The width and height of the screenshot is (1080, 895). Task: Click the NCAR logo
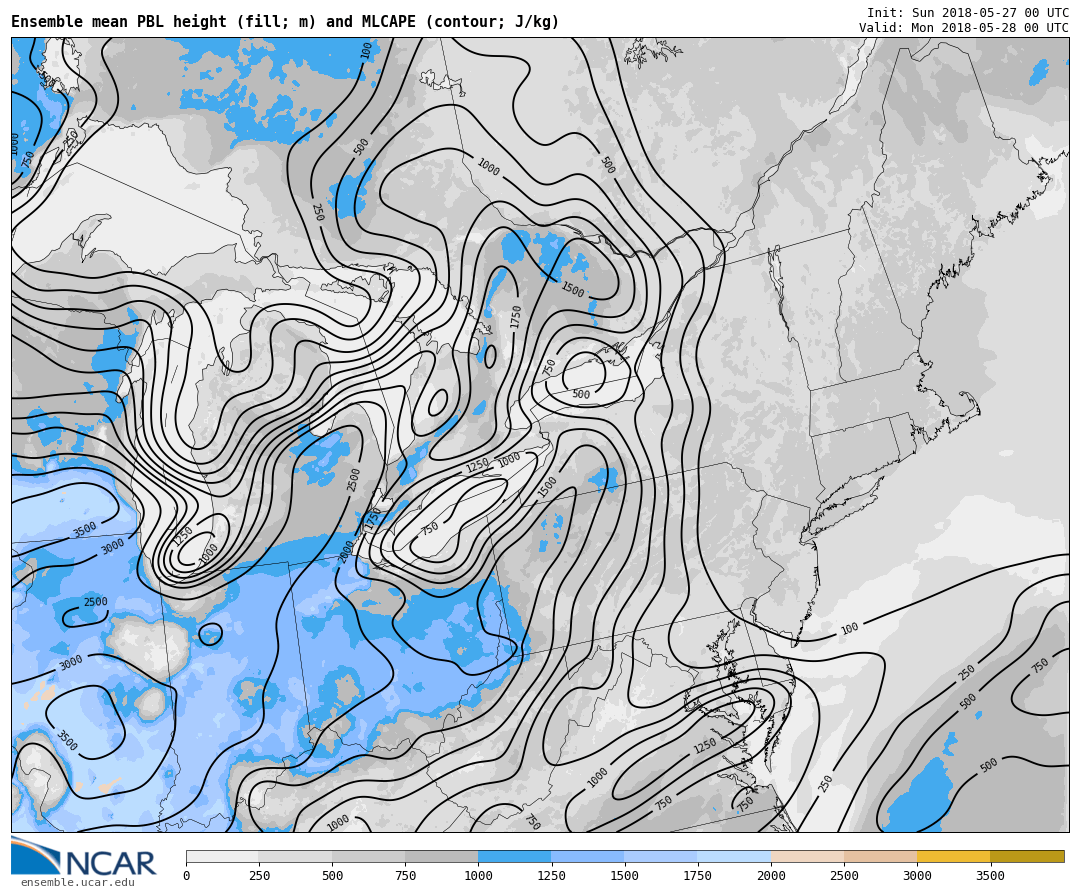[83, 856]
